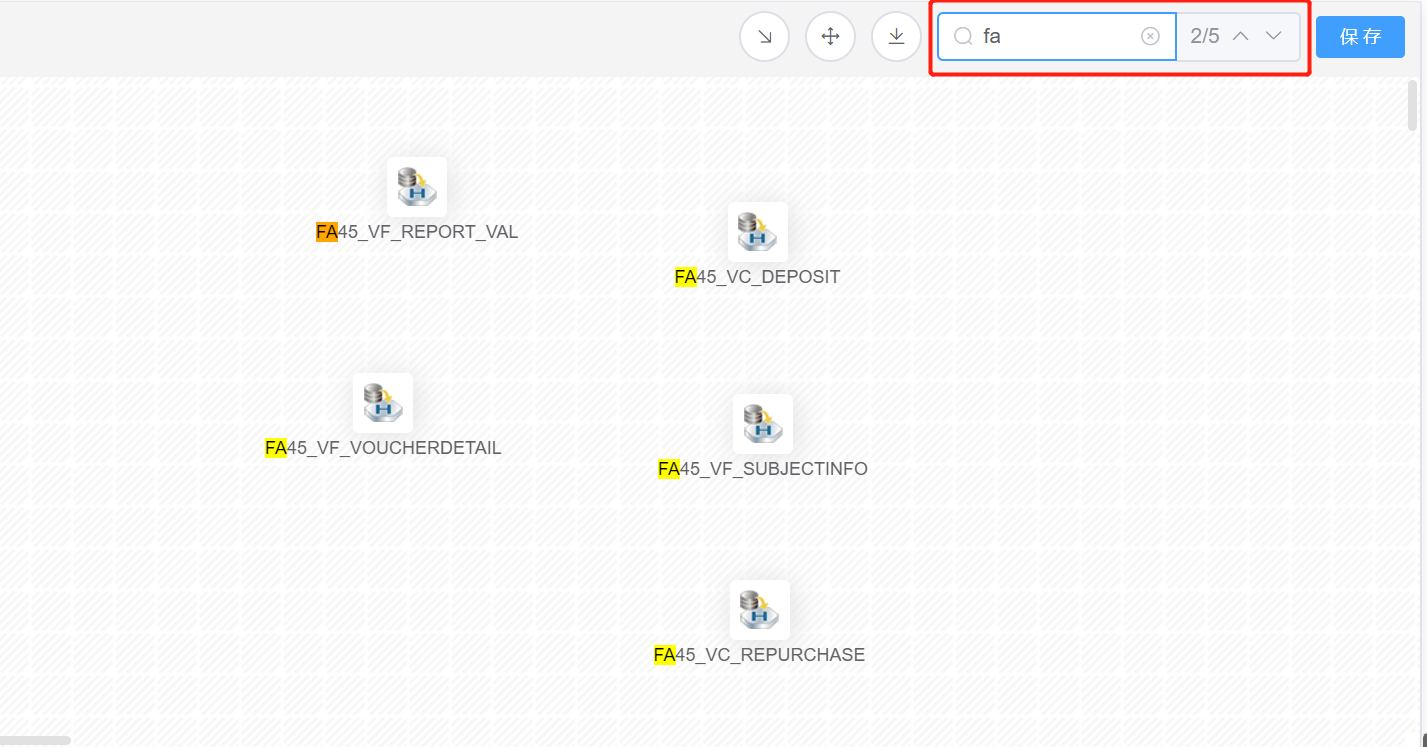Click the download toolbar button
This screenshot has height=747, width=1427.
[x=897, y=37]
